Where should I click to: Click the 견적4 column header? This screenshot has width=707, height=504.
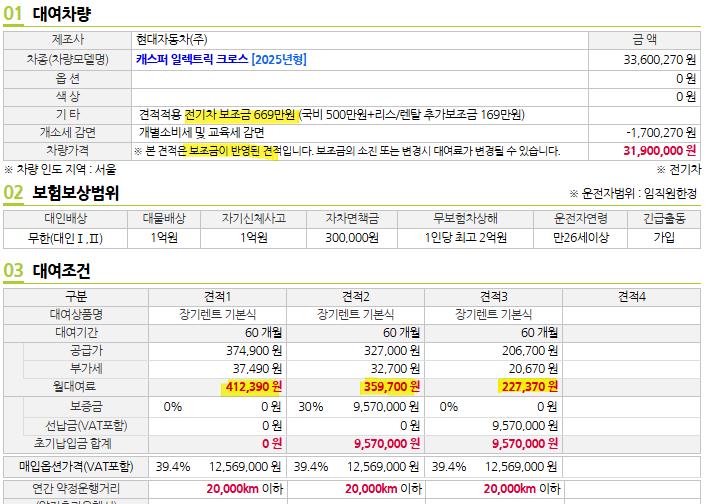click(x=632, y=297)
